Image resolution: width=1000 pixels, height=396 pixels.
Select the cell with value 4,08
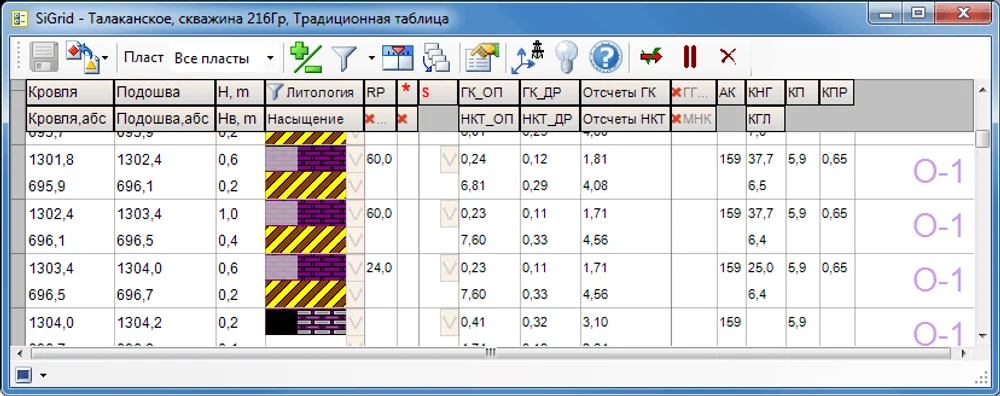(x=625, y=186)
